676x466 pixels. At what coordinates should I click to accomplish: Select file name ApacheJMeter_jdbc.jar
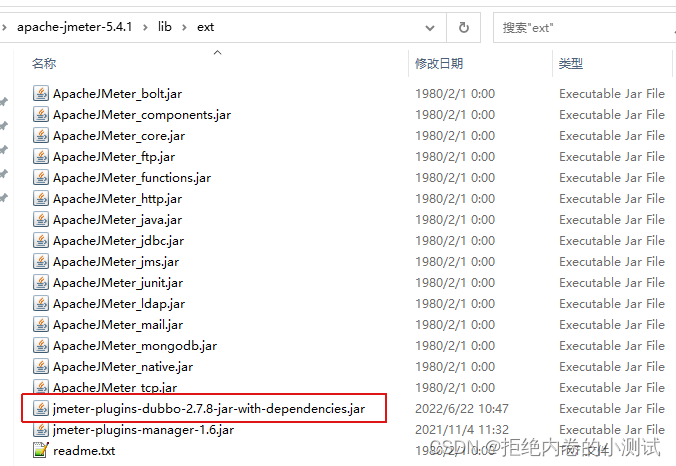click(119, 241)
